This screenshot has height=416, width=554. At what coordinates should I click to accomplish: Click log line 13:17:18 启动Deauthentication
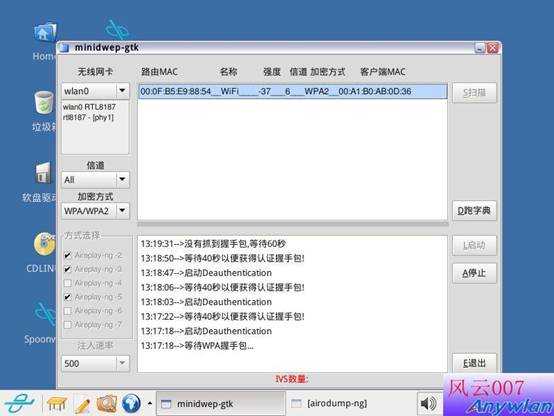206,331
